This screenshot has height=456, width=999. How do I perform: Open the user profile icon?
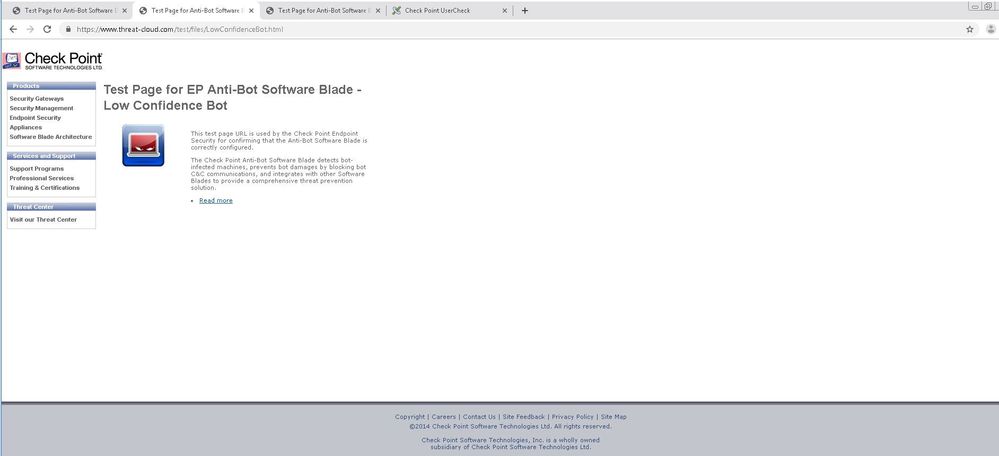point(987,30)
